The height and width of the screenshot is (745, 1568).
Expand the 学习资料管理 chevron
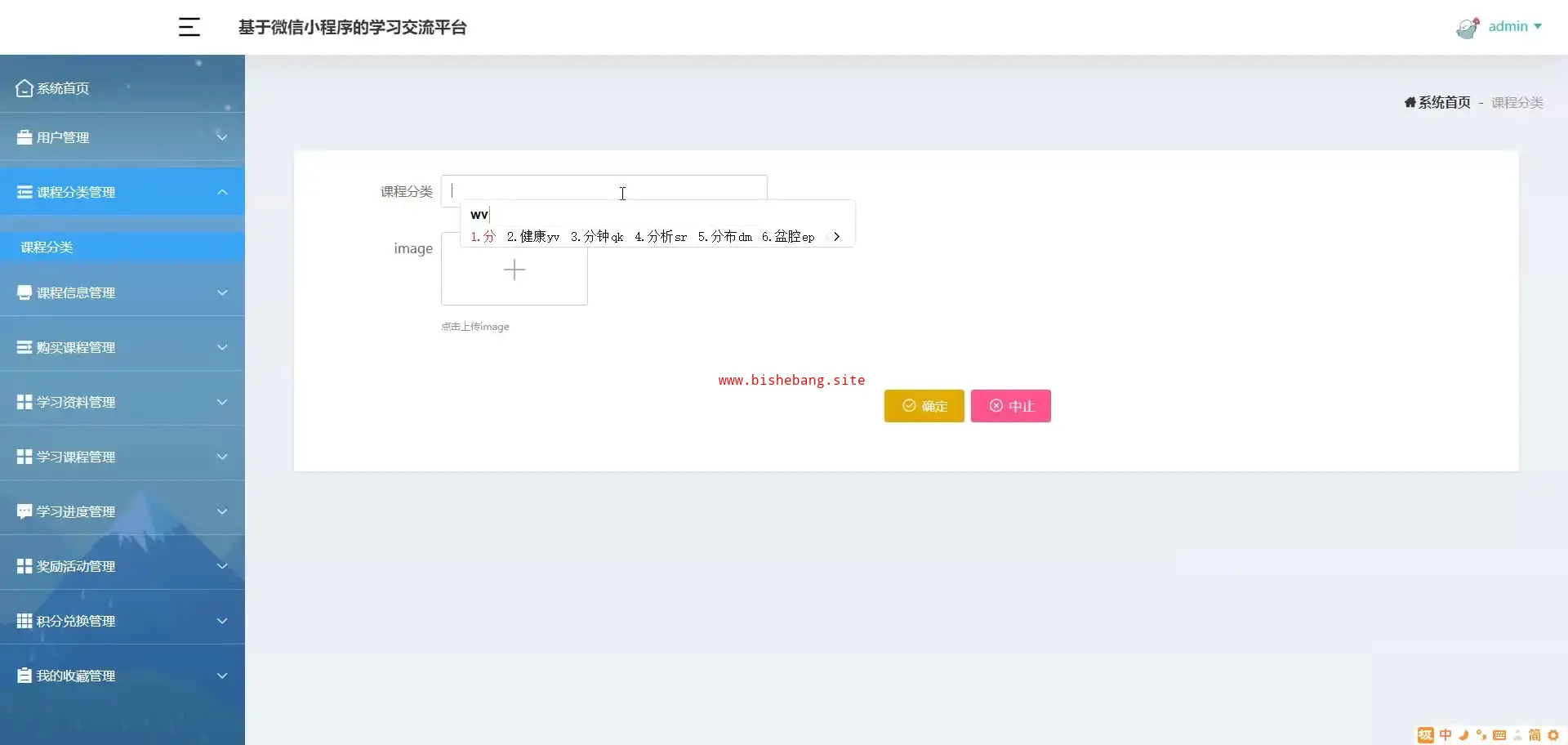click(x=221, y=402)
